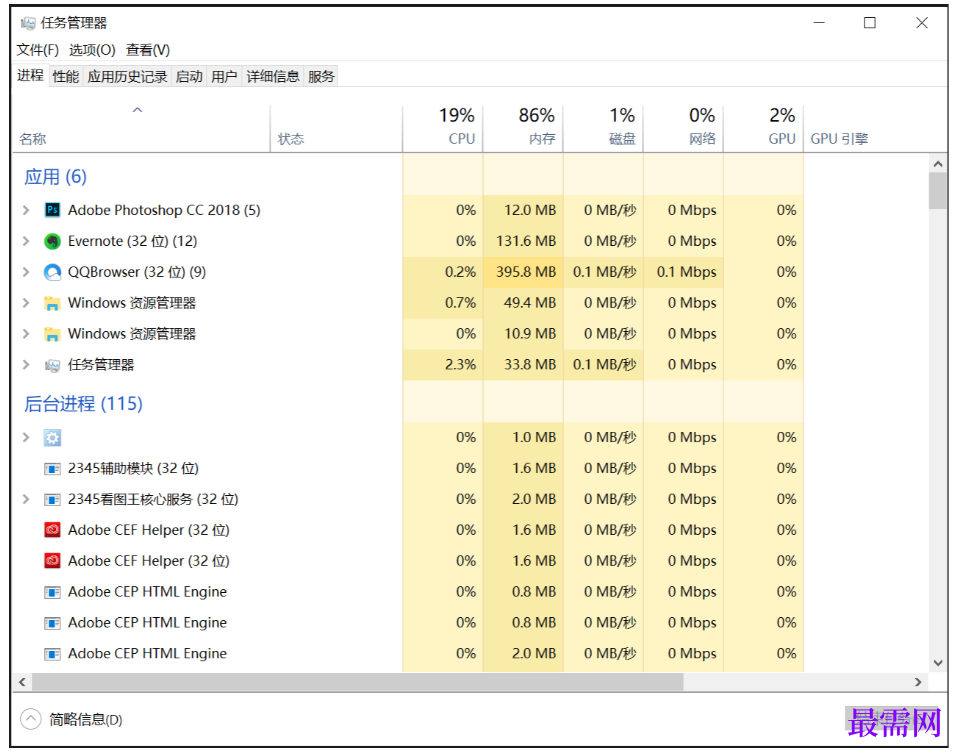This screenshot has height=754, width=960.
Task: Switch to the 启动 tab
Action: [189, 76]
